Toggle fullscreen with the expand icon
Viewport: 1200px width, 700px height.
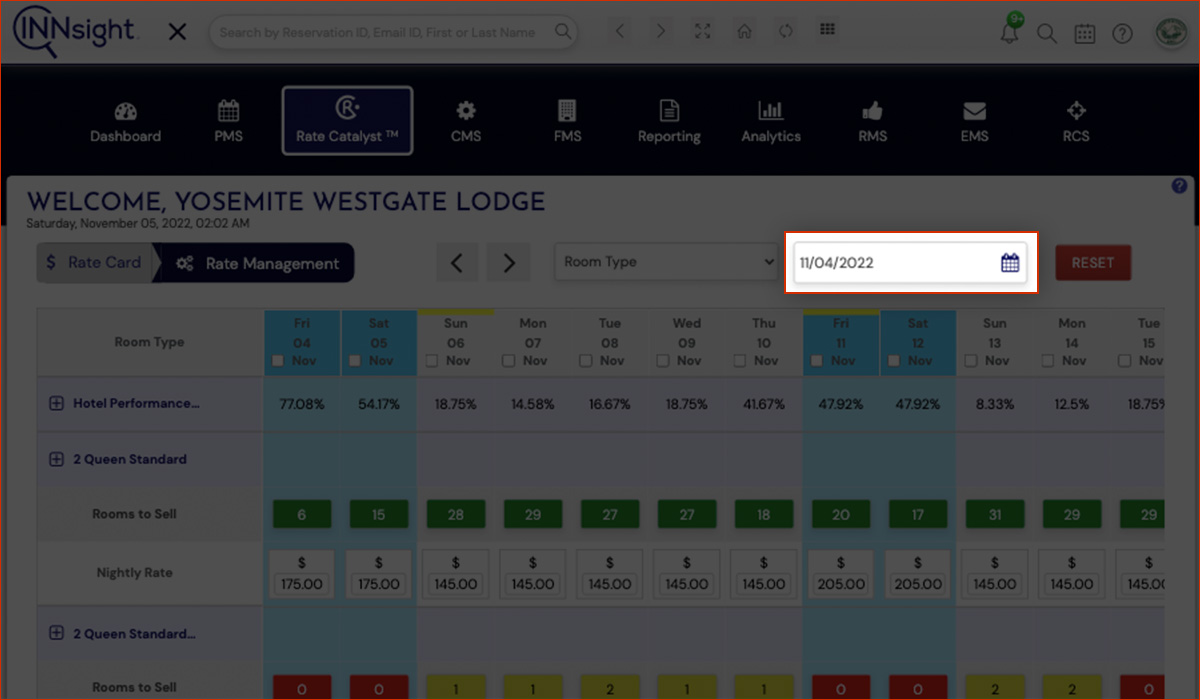point(702,31)
